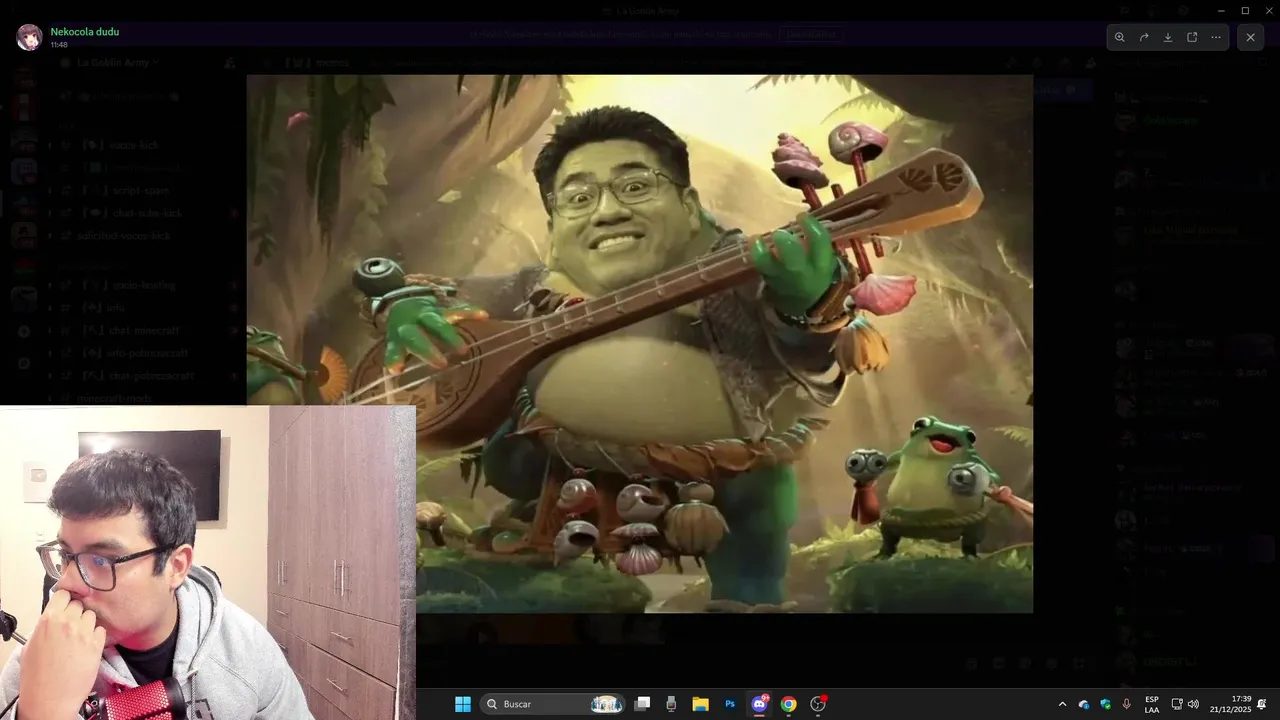The height and width of the screenshot is (720, 1280).
Task: Switch to Photoshop in the taskbar
Action: click(730, 704)
